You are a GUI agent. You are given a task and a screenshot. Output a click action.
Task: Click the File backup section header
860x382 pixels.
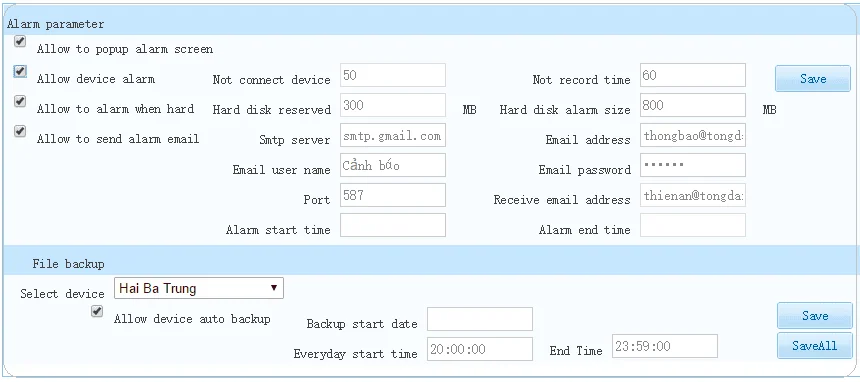click(68, 265)
